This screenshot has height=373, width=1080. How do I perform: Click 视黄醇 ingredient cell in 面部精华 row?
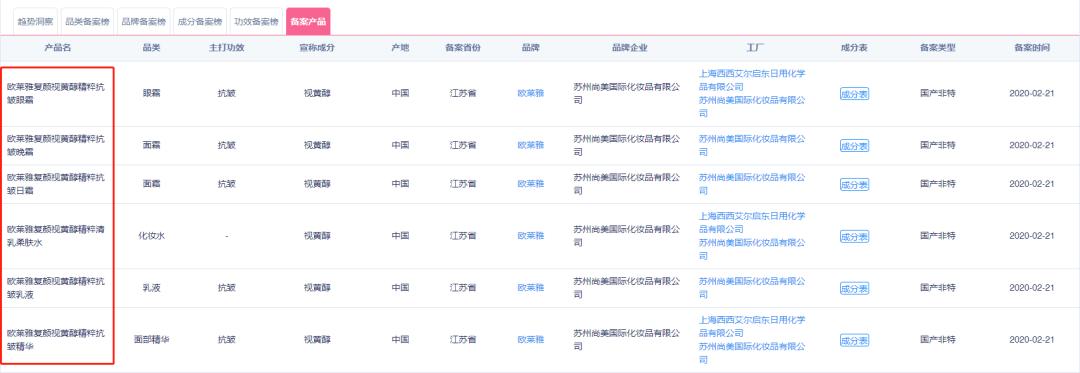317,340
